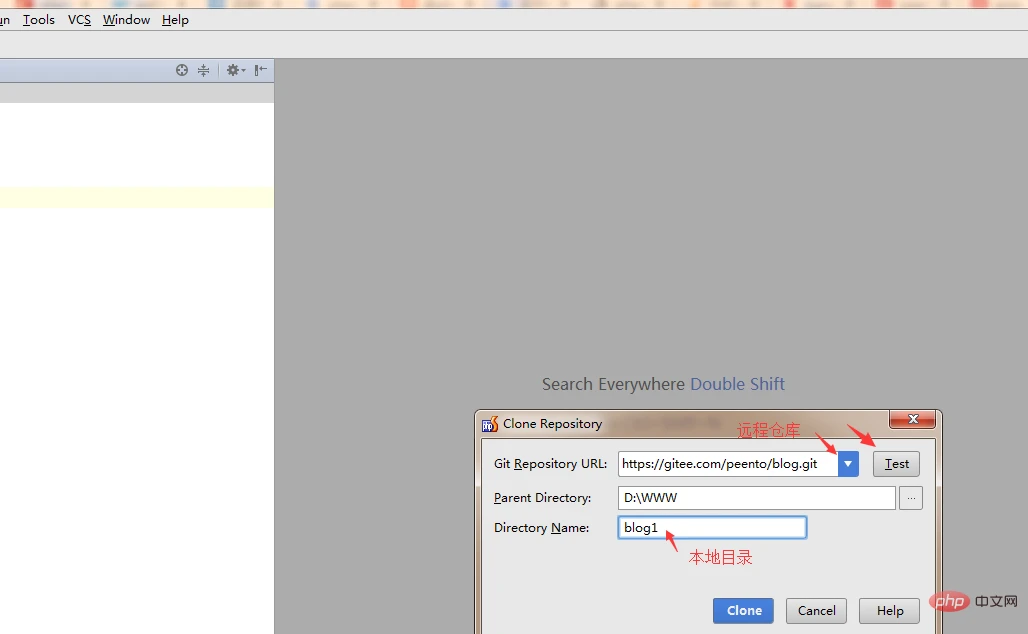Open the Help menu in menu bar
The image size is (1028, 634).
pyautogui.click(x=175, y=20)
